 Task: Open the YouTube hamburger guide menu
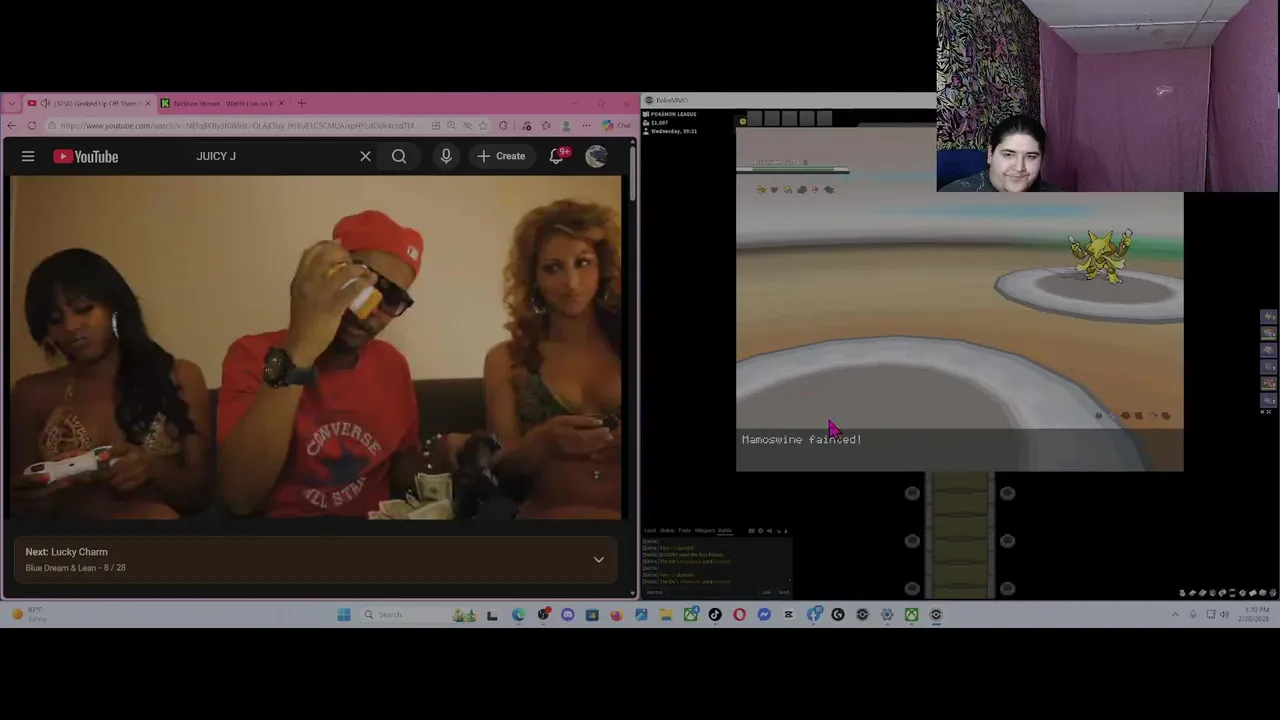tap(28, 156)
